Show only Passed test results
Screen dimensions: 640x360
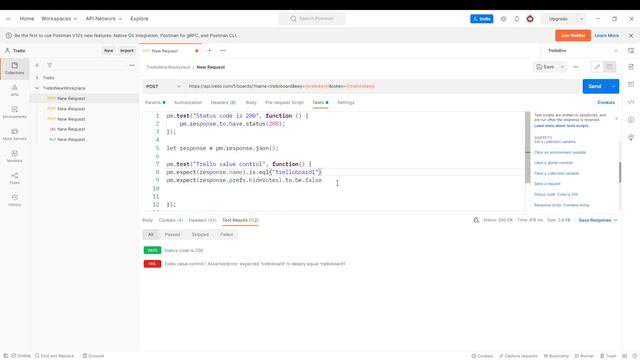172,235
